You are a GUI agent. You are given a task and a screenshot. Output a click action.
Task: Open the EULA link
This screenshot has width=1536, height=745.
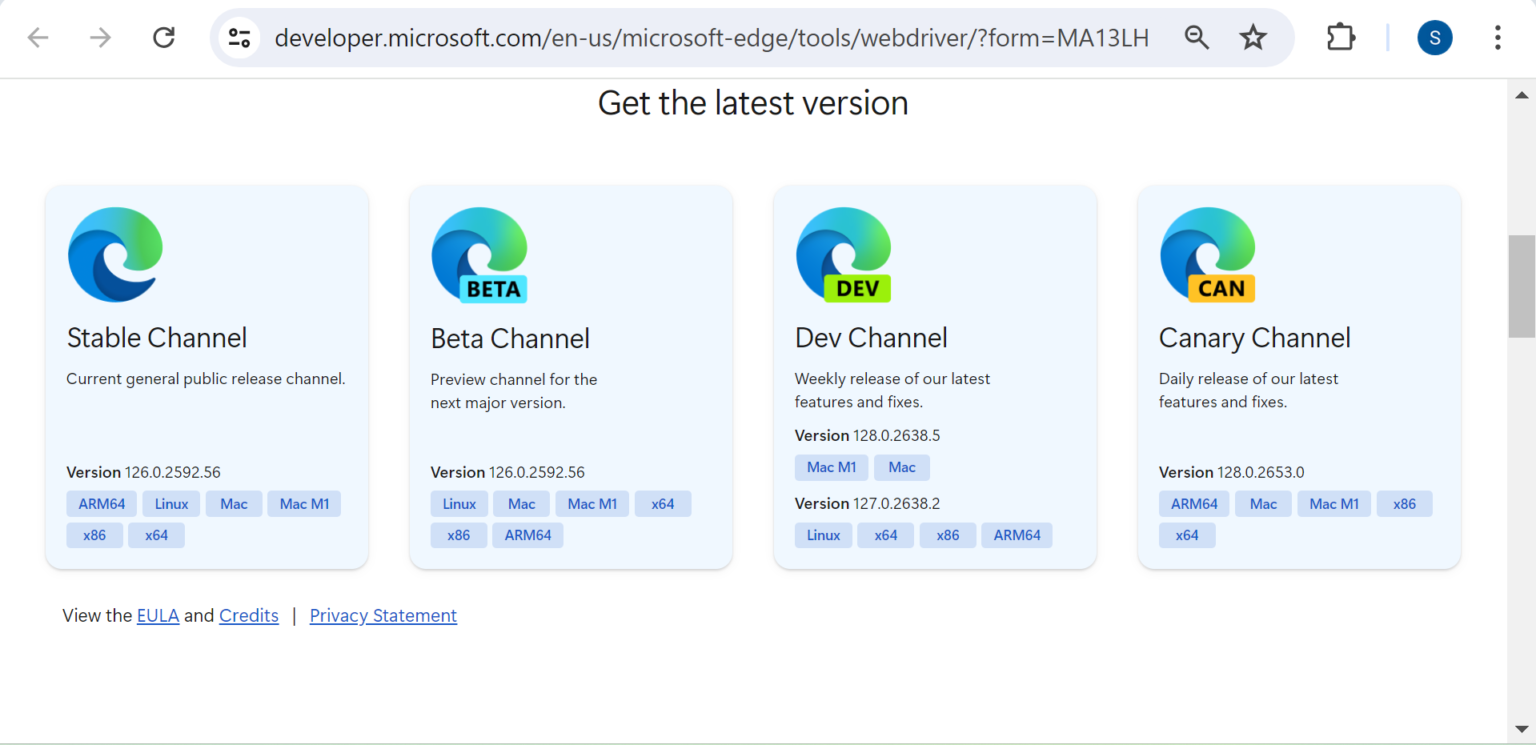tap(158, 615)
